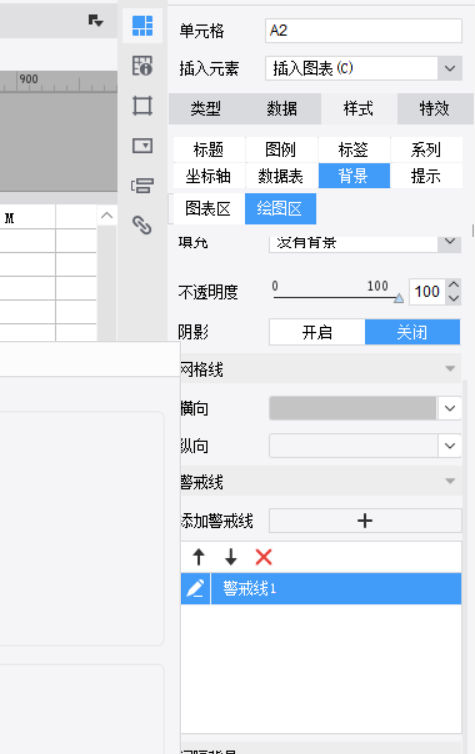Move the alert line up
Viewport: 475px width, 754px height.
[199, 557]
